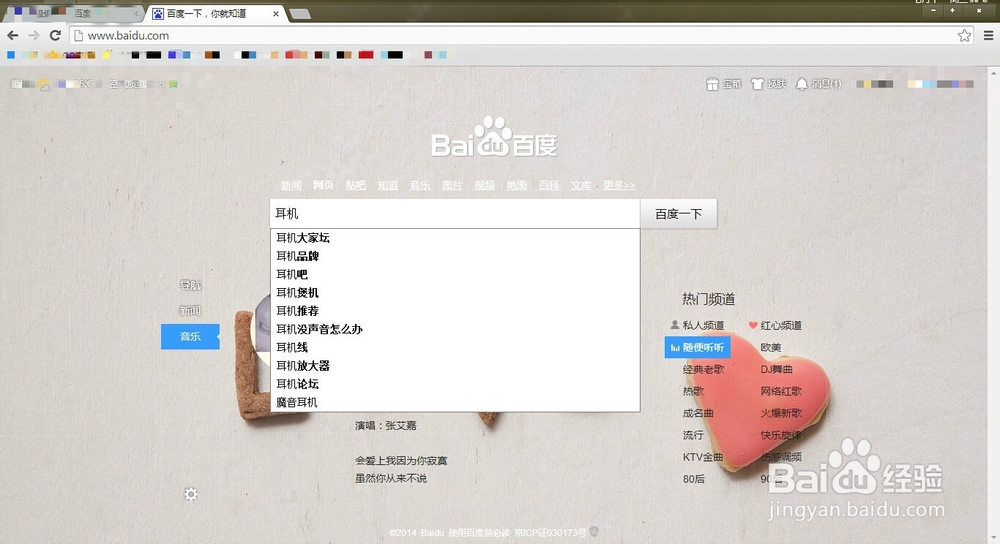Choose the DJ舞曲 channel
Image resolution: width=1000 pixels, height=544 pixels.
pyautogui.click(x=776, y=369)
